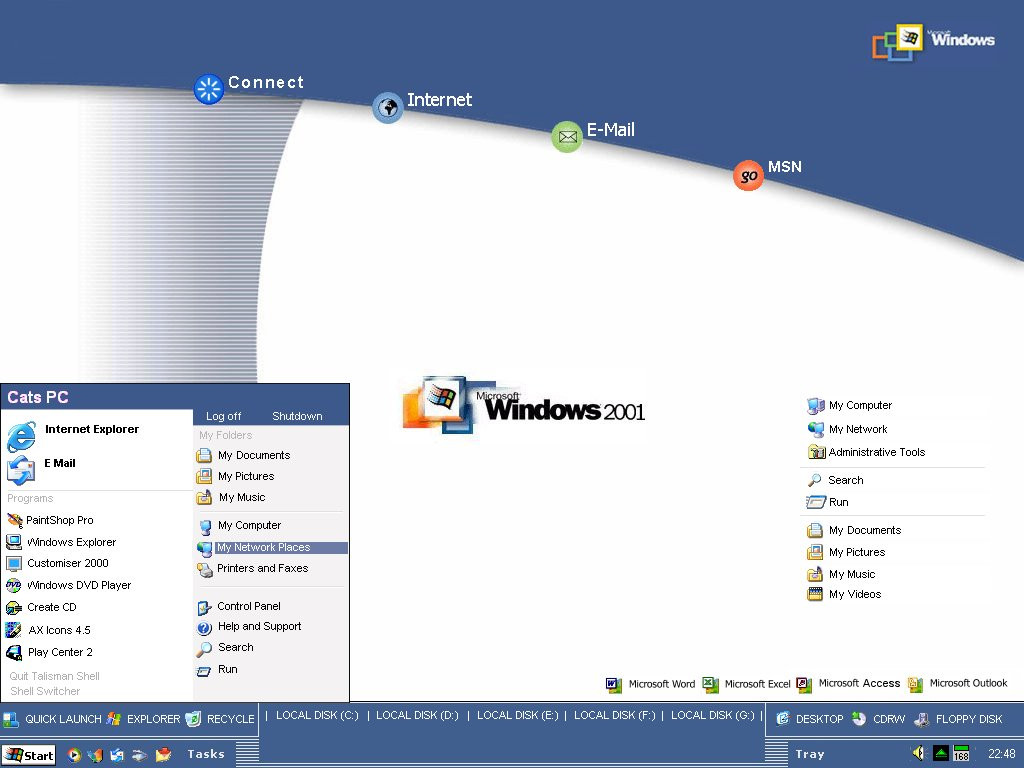Open My Network desktop shortcut
Screen dimensions: 1024x768
[x=848, y=429]
